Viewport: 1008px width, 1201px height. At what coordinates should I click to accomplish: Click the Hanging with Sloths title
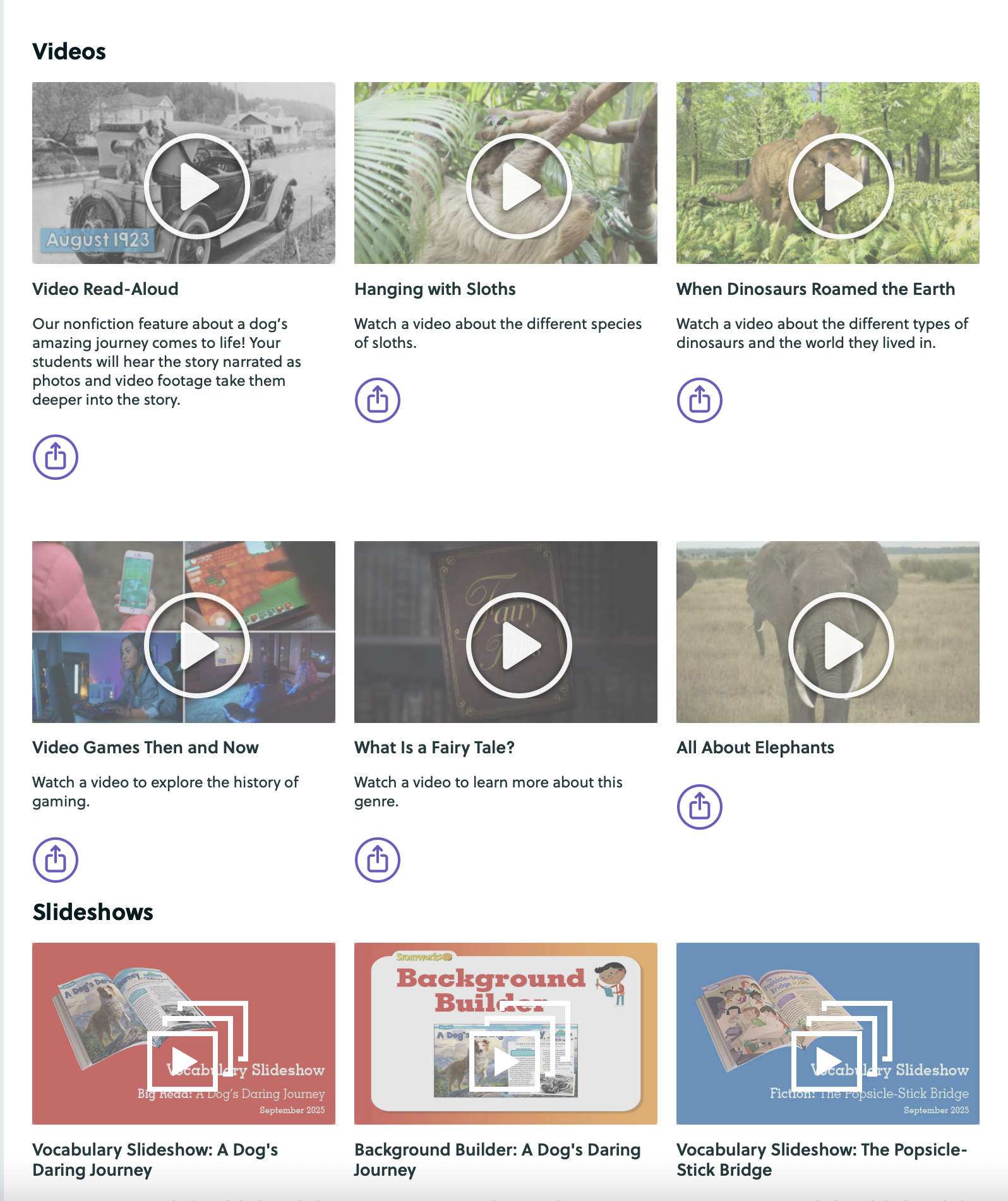(435, 289)
